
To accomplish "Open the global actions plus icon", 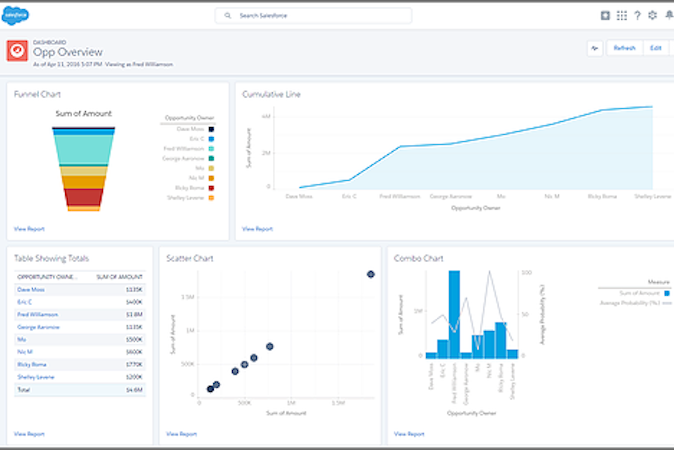I will point(605,15).
